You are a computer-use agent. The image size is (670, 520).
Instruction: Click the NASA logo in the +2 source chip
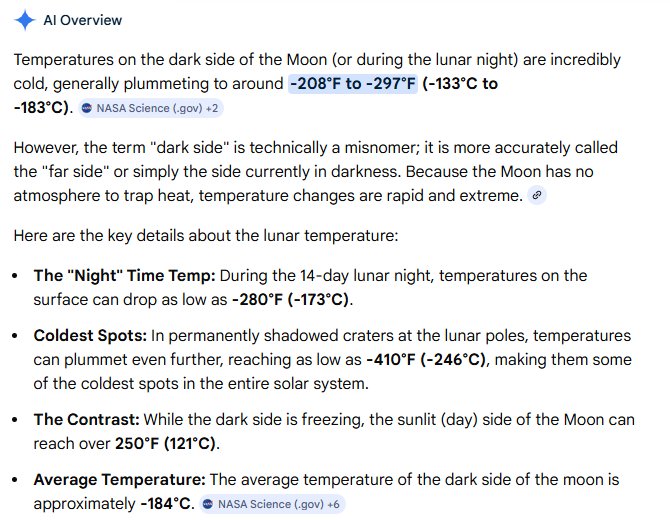(x=88, y=107)
